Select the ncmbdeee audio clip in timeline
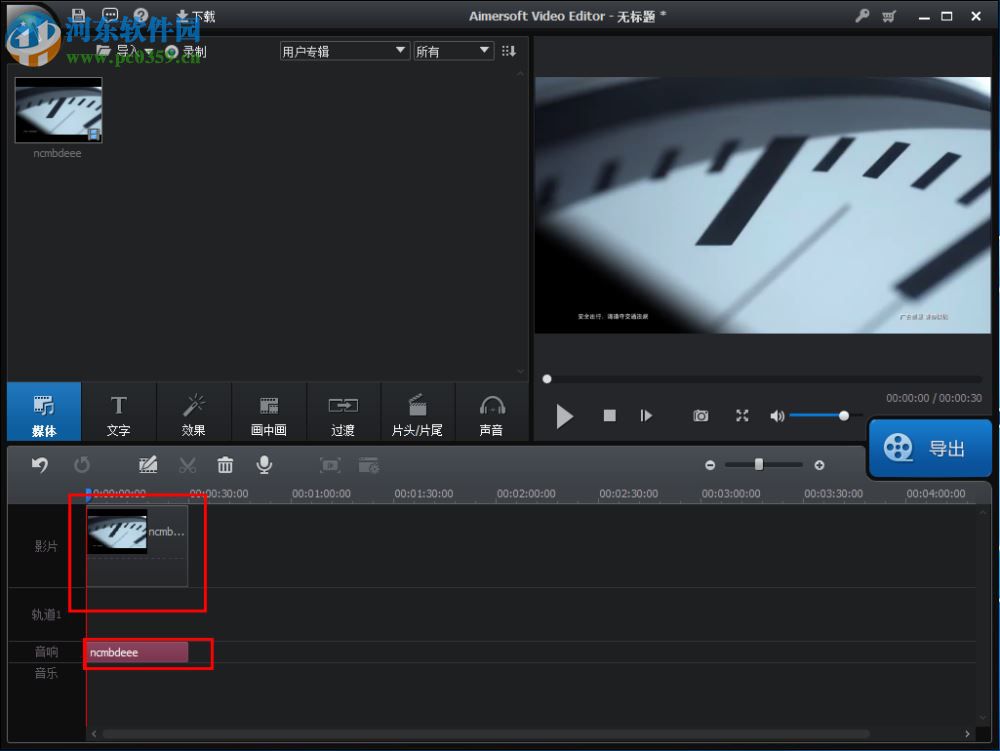The height and width of the screenshot is (751, 1000). click(x=135, y=652)
